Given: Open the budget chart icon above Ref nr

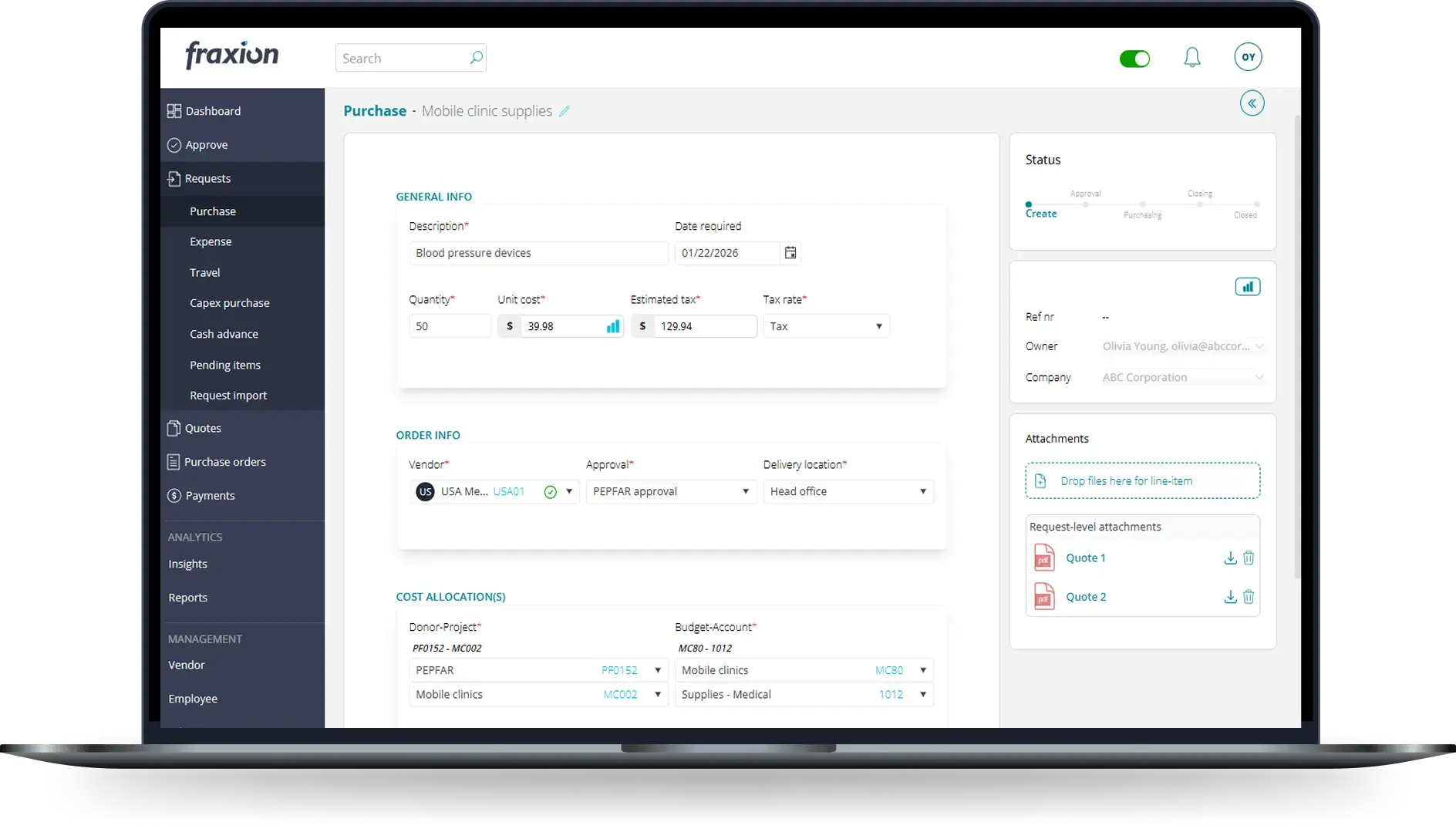Looking at the screenshot, I should 1247,287.
